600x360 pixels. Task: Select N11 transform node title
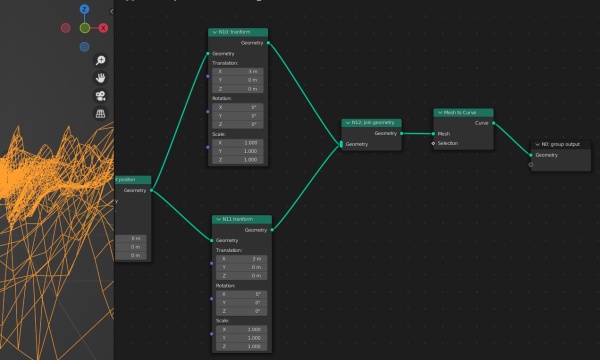click(238, 219)
